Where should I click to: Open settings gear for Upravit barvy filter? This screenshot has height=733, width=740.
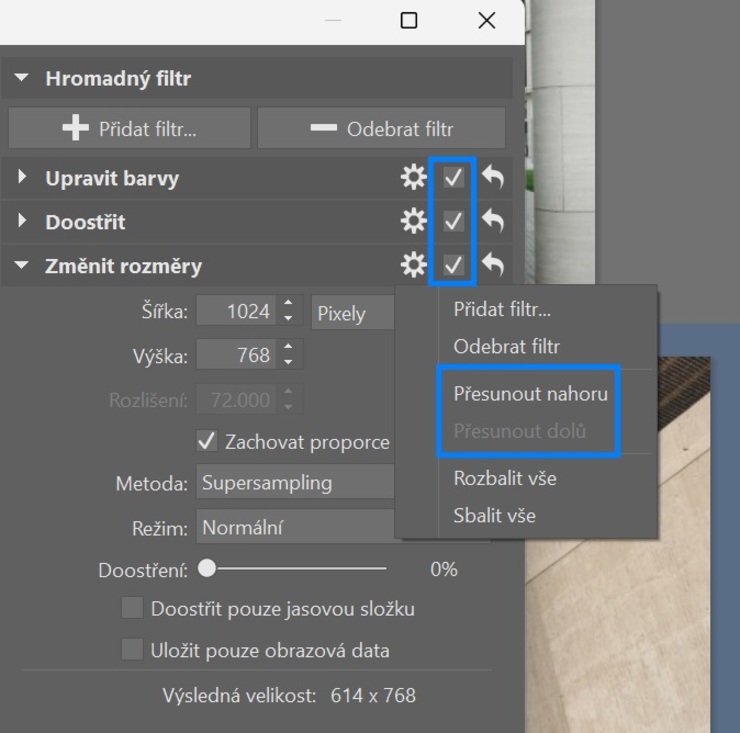[413, 177]
